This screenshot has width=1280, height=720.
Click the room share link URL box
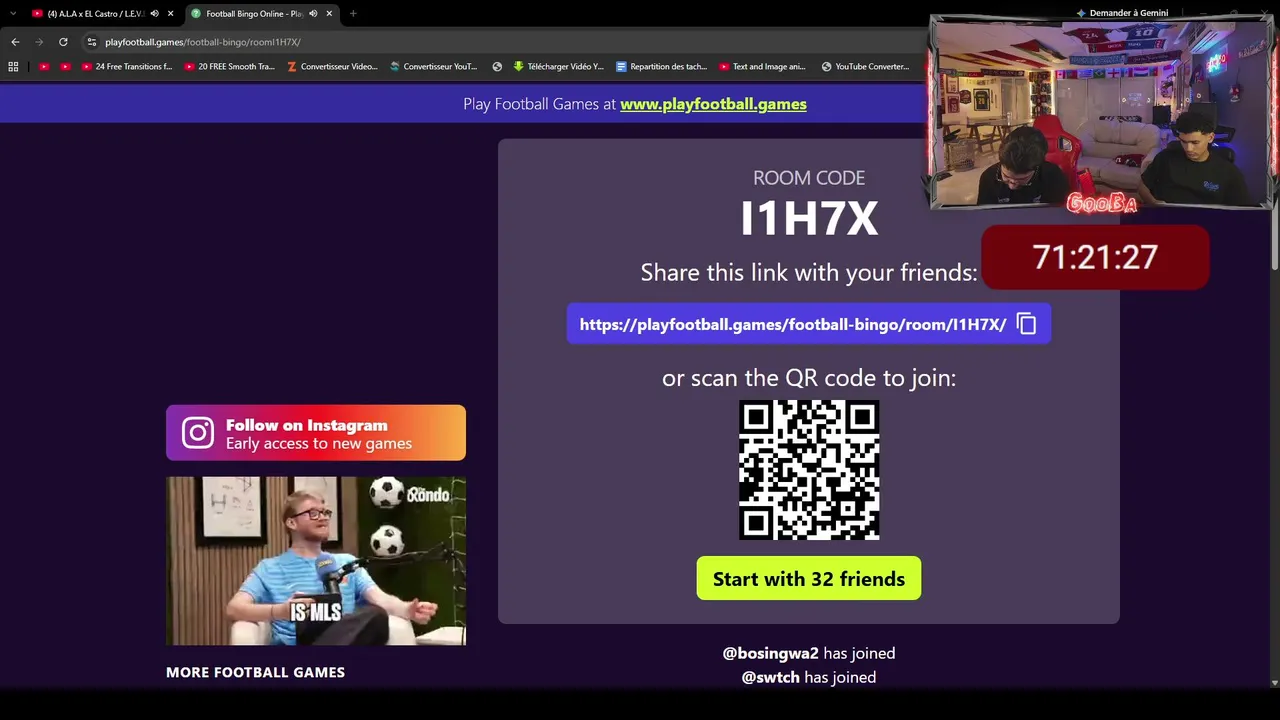[809, 324]
